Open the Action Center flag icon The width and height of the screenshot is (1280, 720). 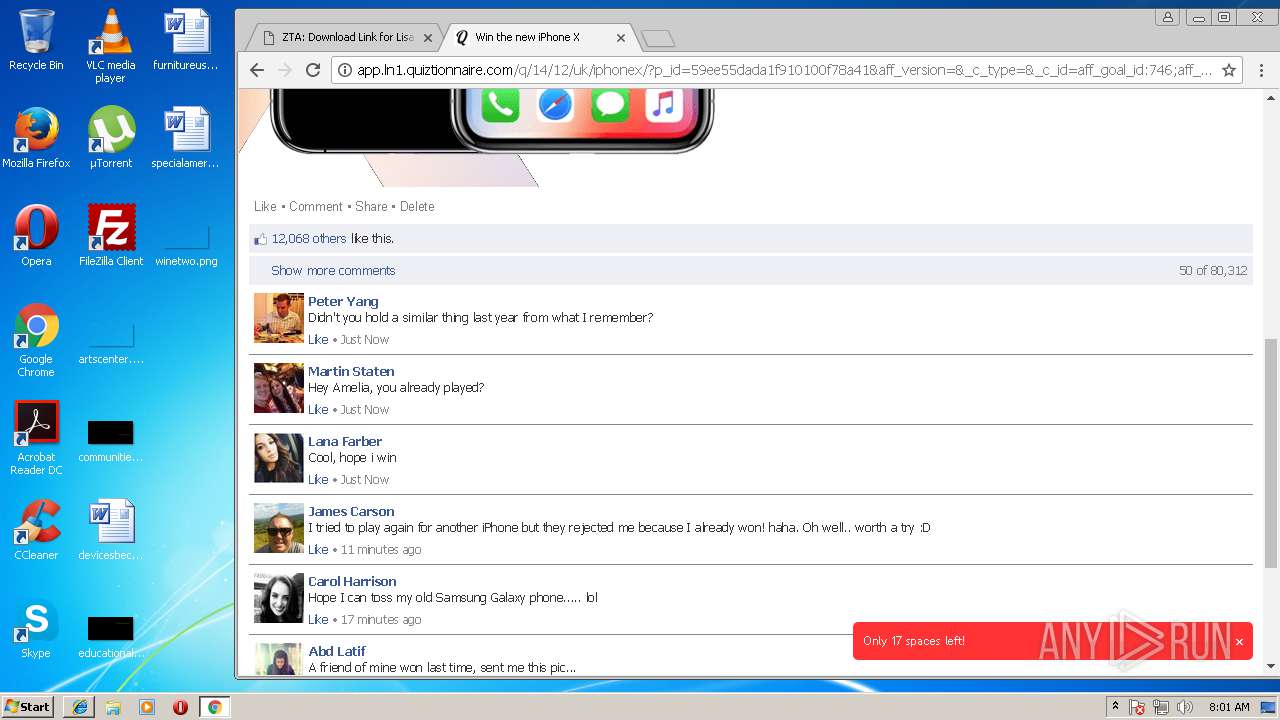(1137, 707)
